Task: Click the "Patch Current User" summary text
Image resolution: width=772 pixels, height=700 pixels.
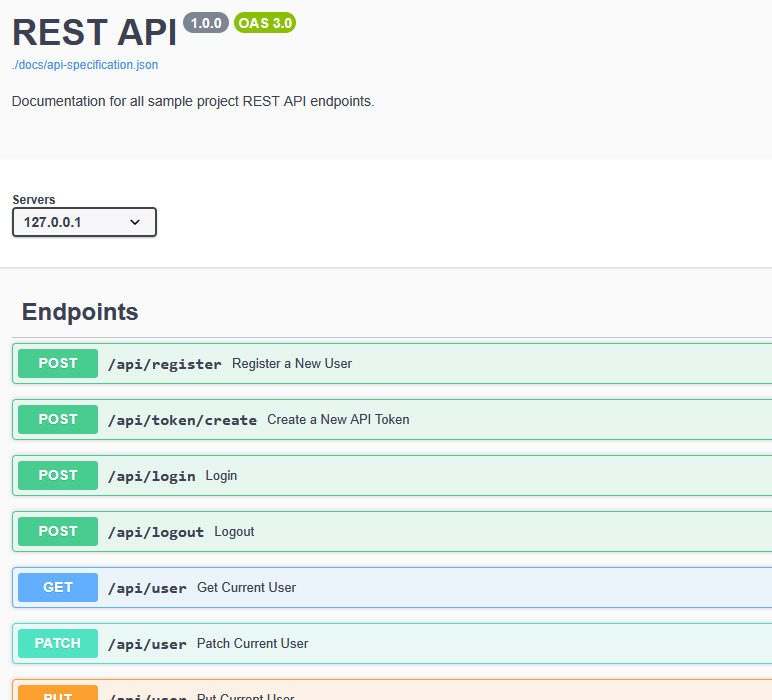Action: (252, 644)
